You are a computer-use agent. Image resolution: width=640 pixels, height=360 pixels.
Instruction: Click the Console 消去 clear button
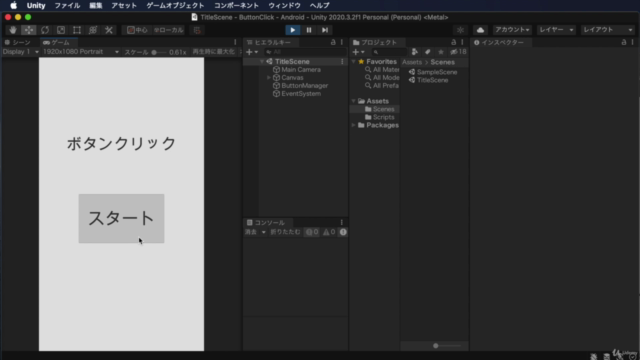[x=251, y=232]
